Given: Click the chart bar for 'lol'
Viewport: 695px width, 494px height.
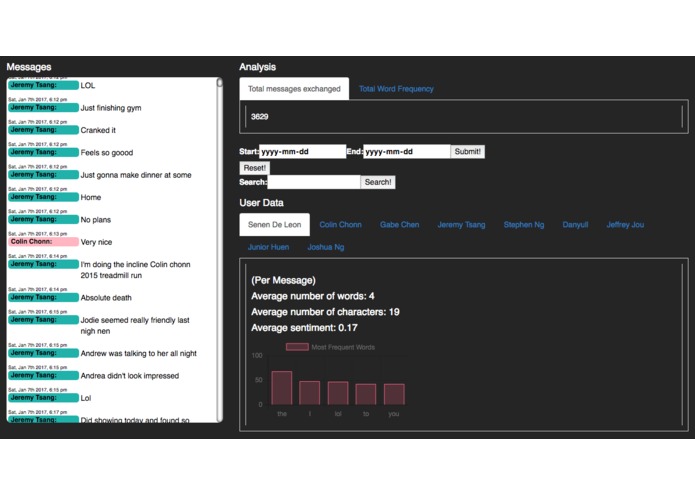Looking at the screenshot, I should click(338, 393).
